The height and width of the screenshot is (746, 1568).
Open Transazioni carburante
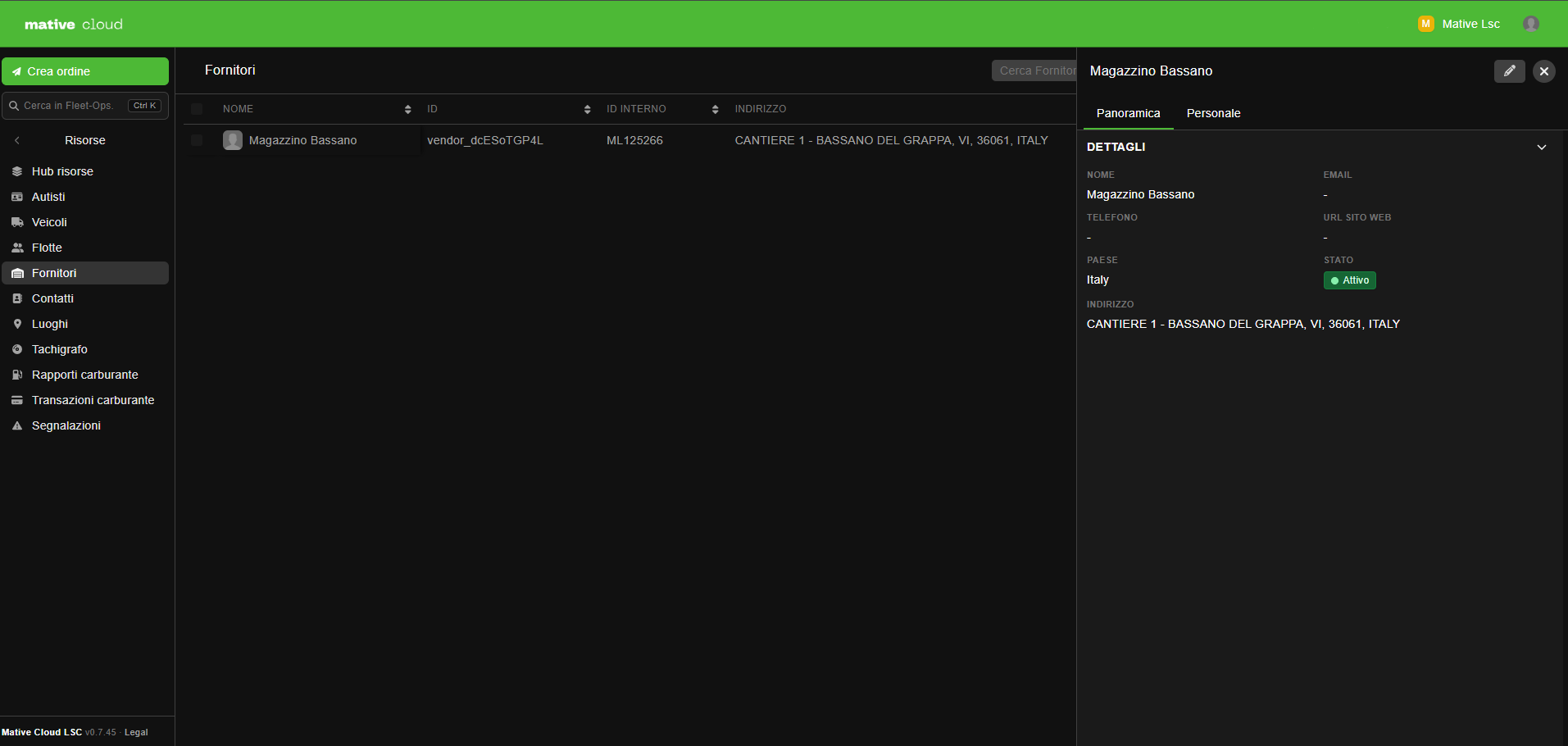85,400
